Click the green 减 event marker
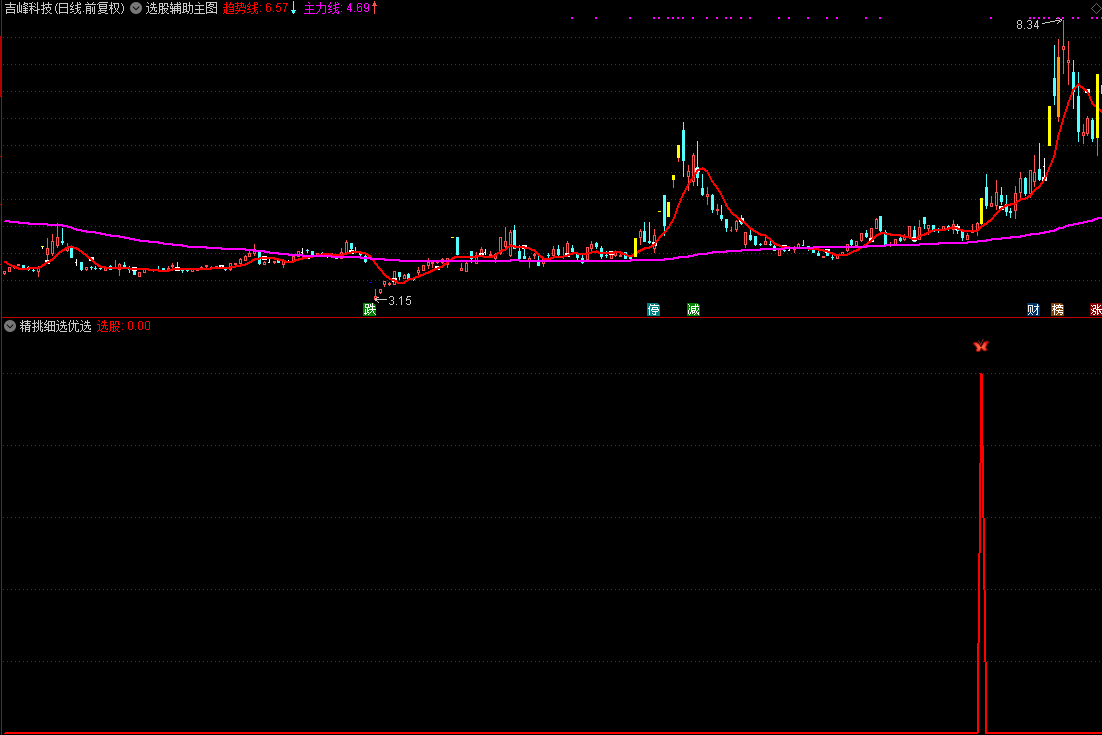Screen dimensions: 1102x735 tap(693, 310)
